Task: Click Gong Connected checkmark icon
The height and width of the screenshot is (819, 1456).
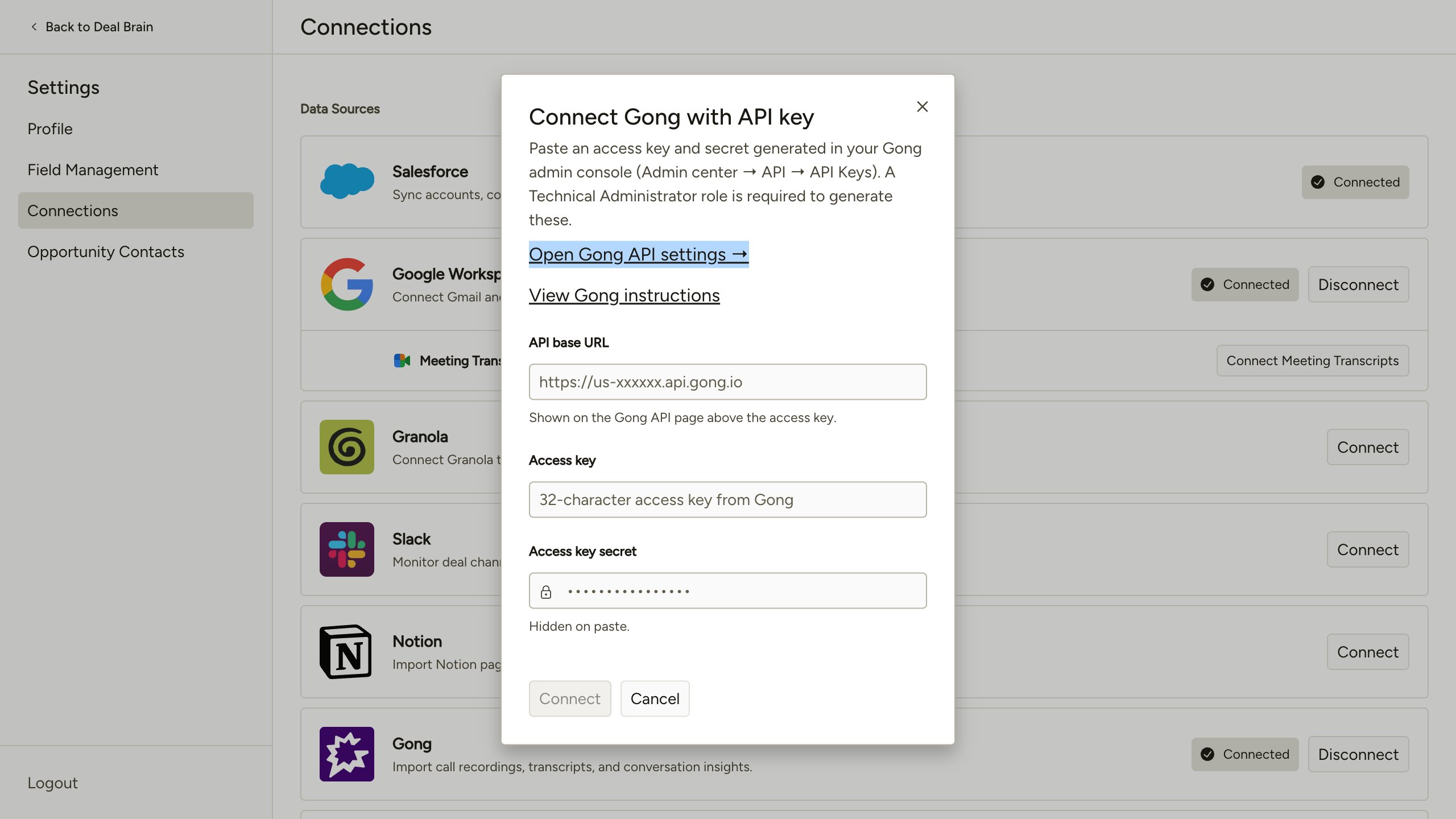Action: 1207,754
